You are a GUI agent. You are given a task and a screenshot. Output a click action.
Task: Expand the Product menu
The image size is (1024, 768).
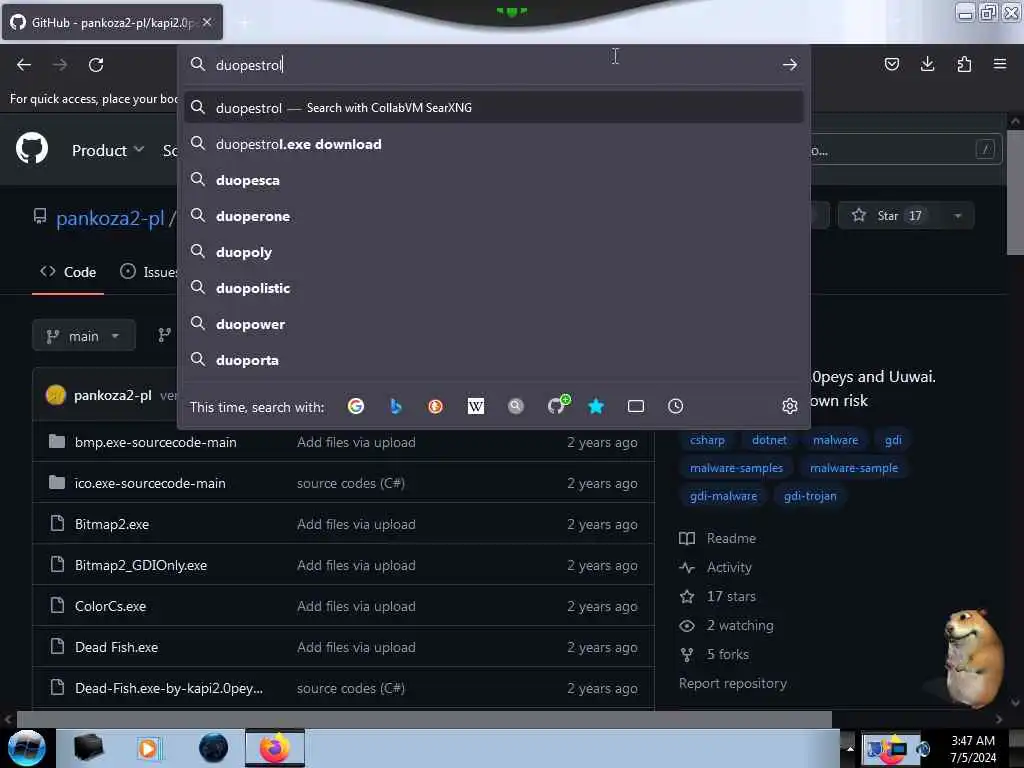pyautogui.click(x=108, y=150)
